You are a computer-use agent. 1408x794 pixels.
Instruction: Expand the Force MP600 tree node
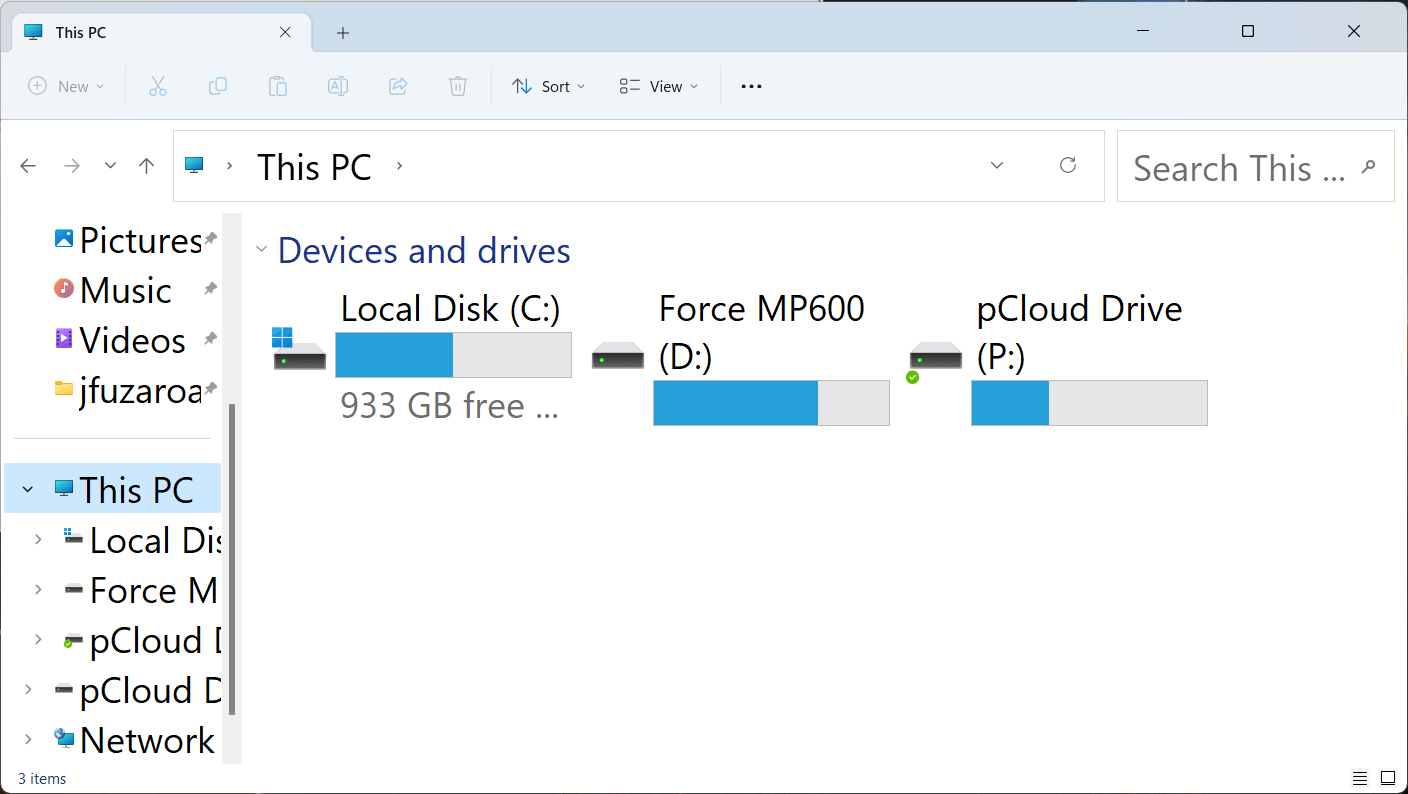pos(38,590)
